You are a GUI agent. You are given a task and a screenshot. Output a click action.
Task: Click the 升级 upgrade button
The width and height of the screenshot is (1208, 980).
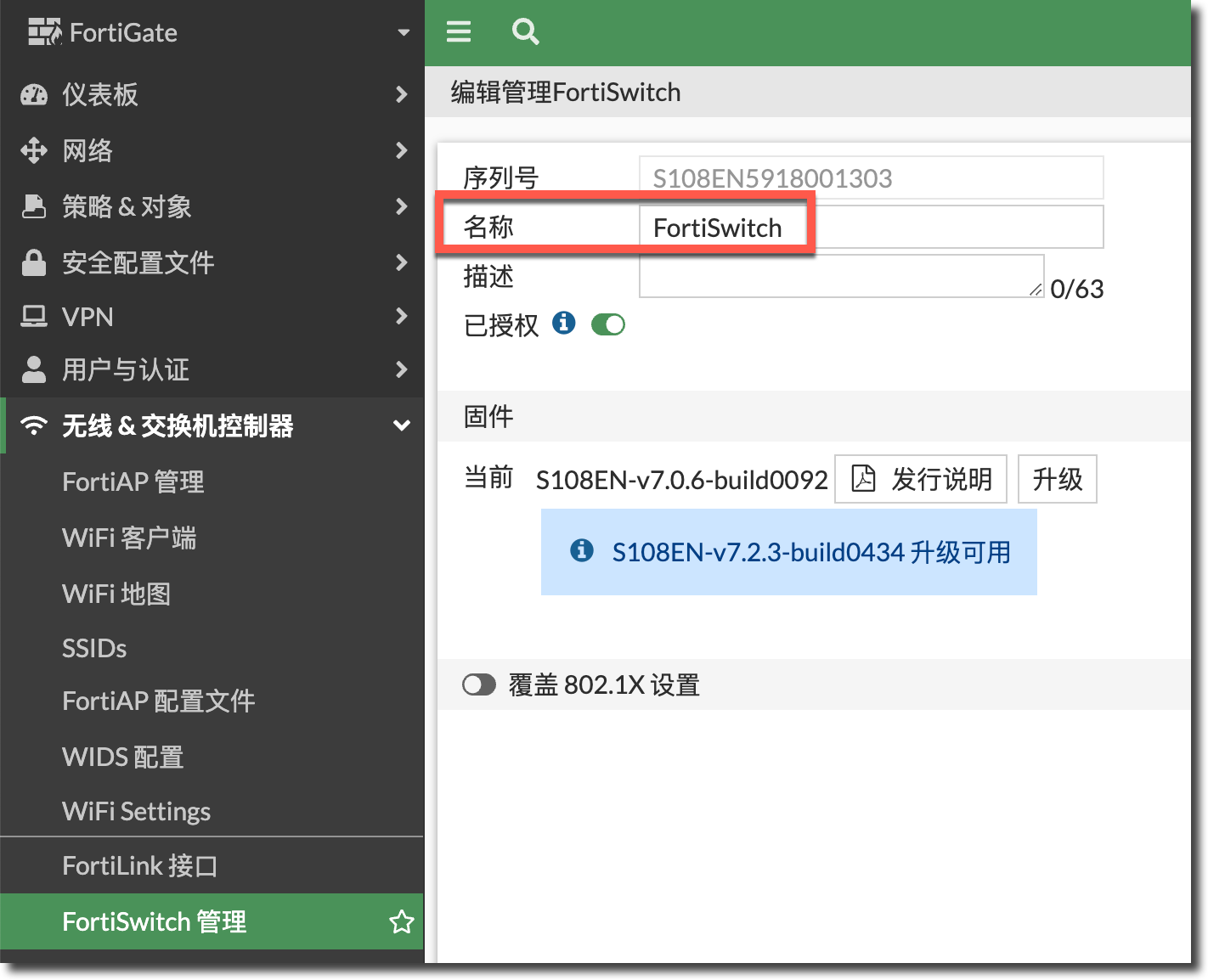pyautogui.click(x=1057, y=479)
